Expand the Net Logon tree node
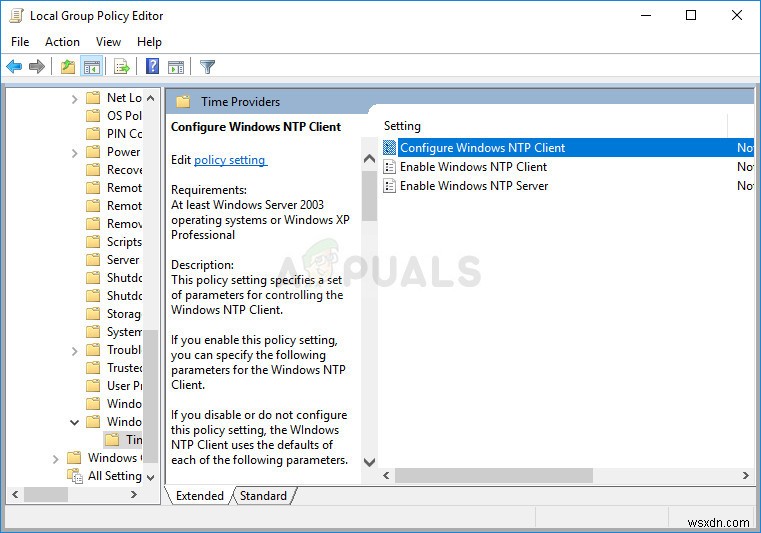Screen dimensions: 761x533 tap(74, 99)
